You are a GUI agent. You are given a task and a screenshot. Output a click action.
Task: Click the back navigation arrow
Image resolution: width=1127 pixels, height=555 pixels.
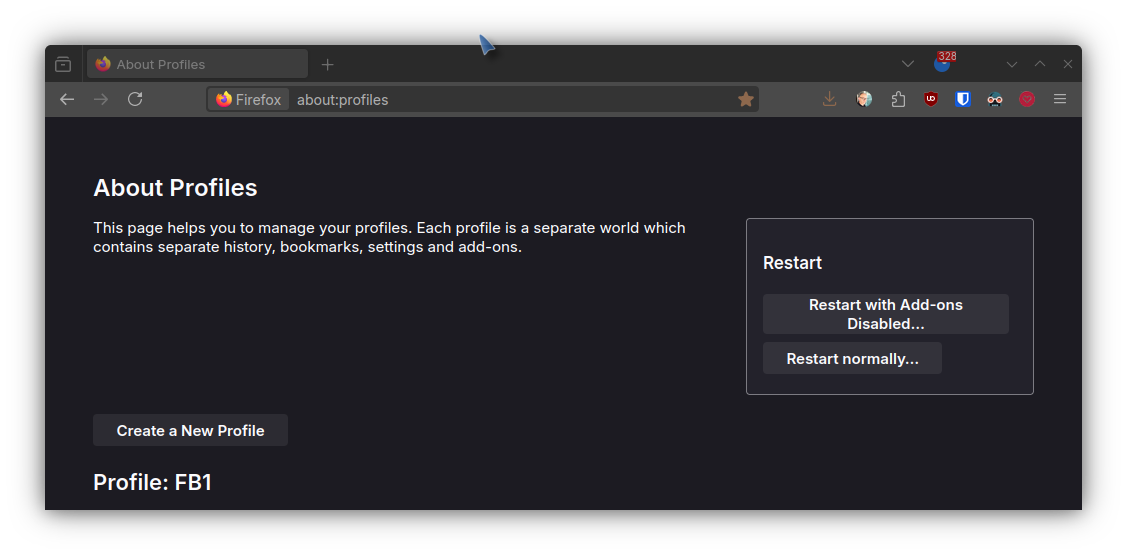click(67, 99)
